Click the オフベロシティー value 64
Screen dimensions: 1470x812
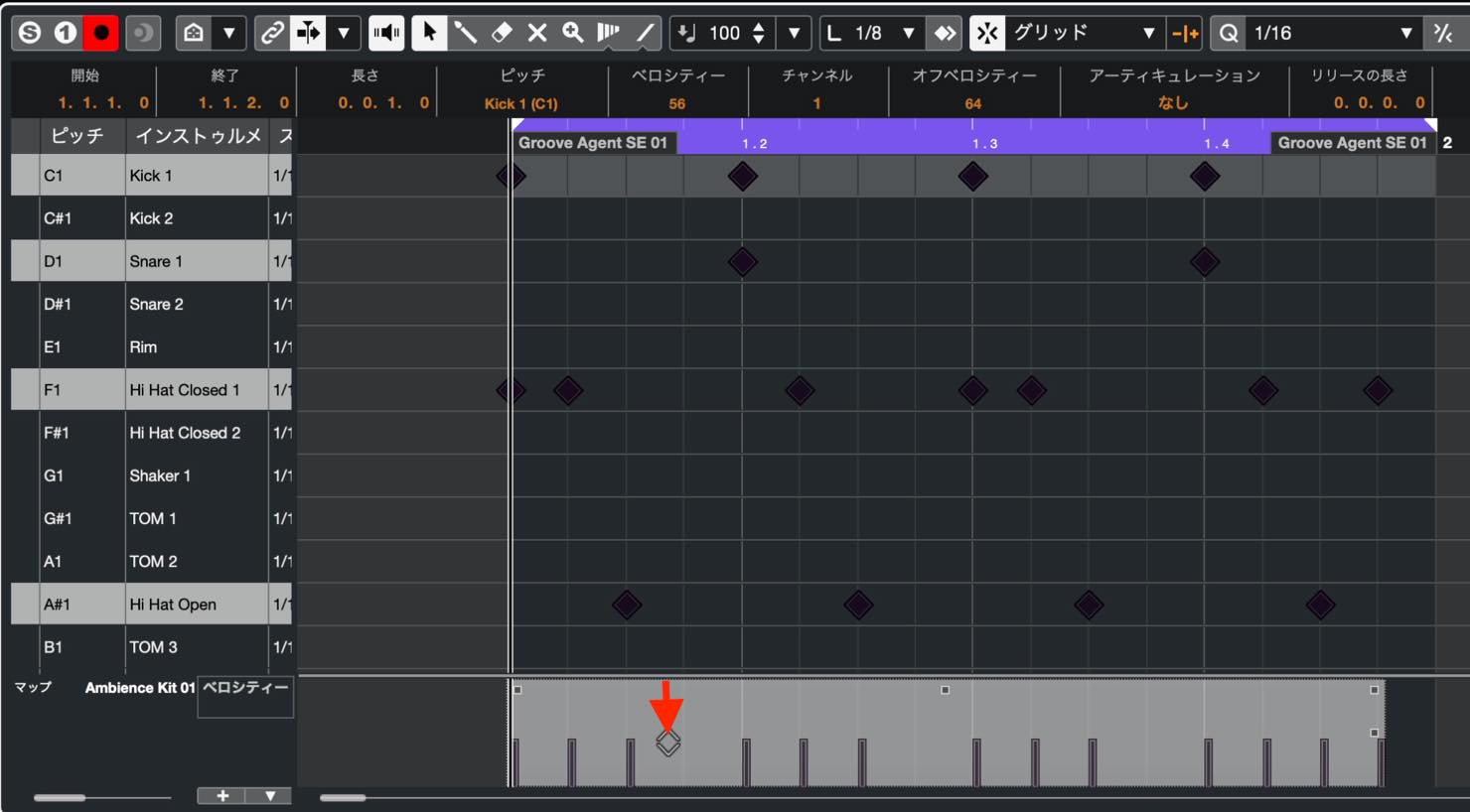click(x=973, y=103)
